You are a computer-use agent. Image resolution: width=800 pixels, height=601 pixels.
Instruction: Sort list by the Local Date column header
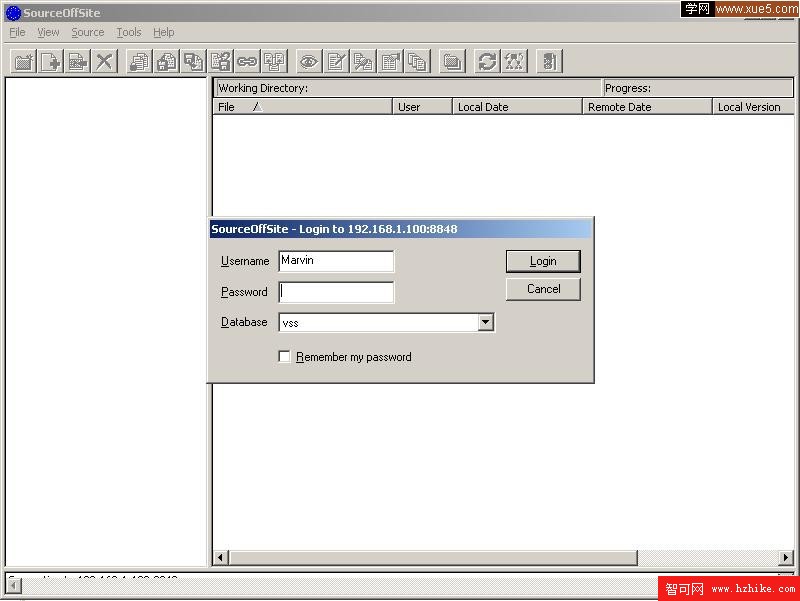coord(517,107)
